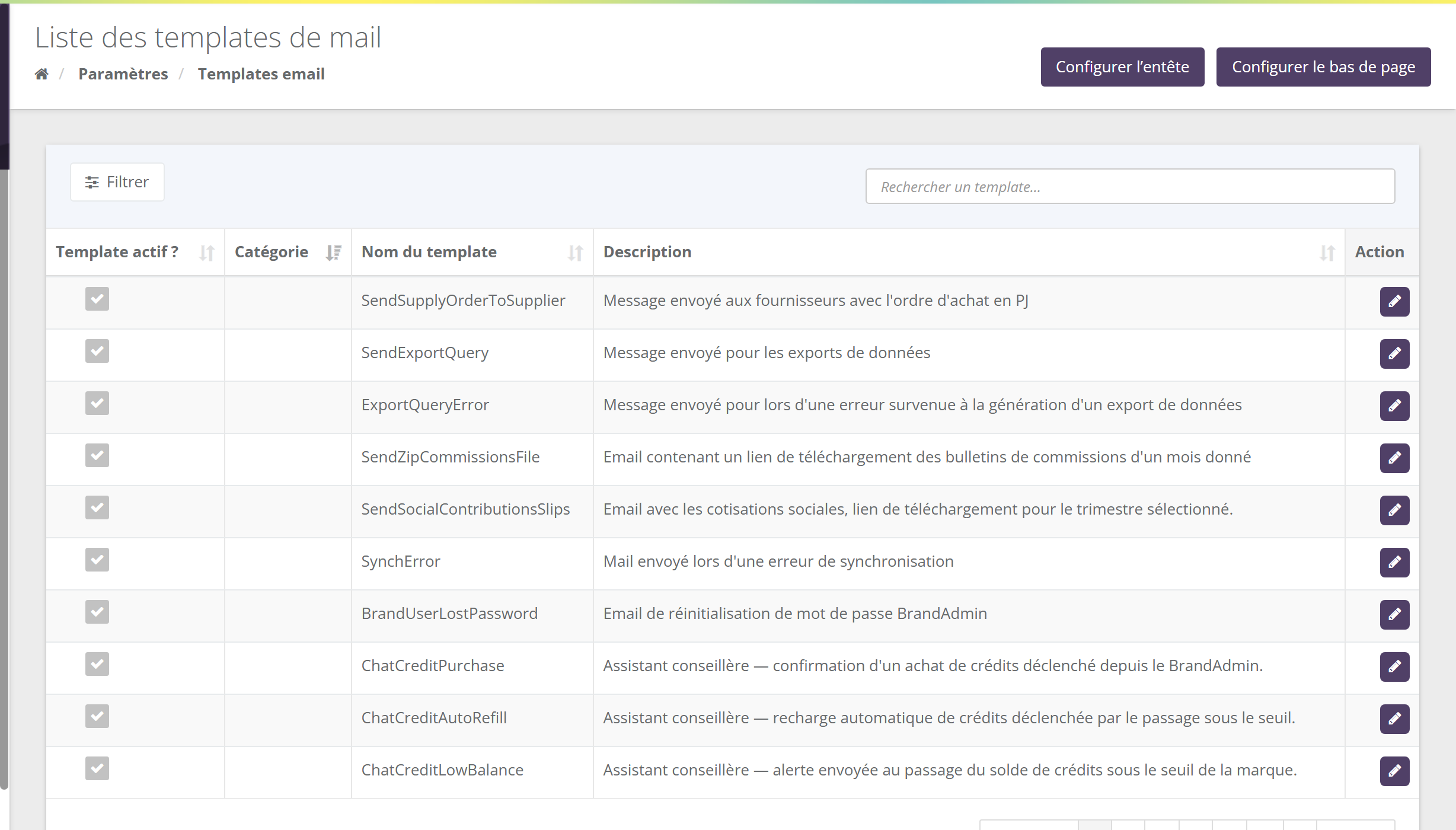Edit the SendExportQuery template
The height and width of the screenshot is (830, 1456).
[1394, 354]
